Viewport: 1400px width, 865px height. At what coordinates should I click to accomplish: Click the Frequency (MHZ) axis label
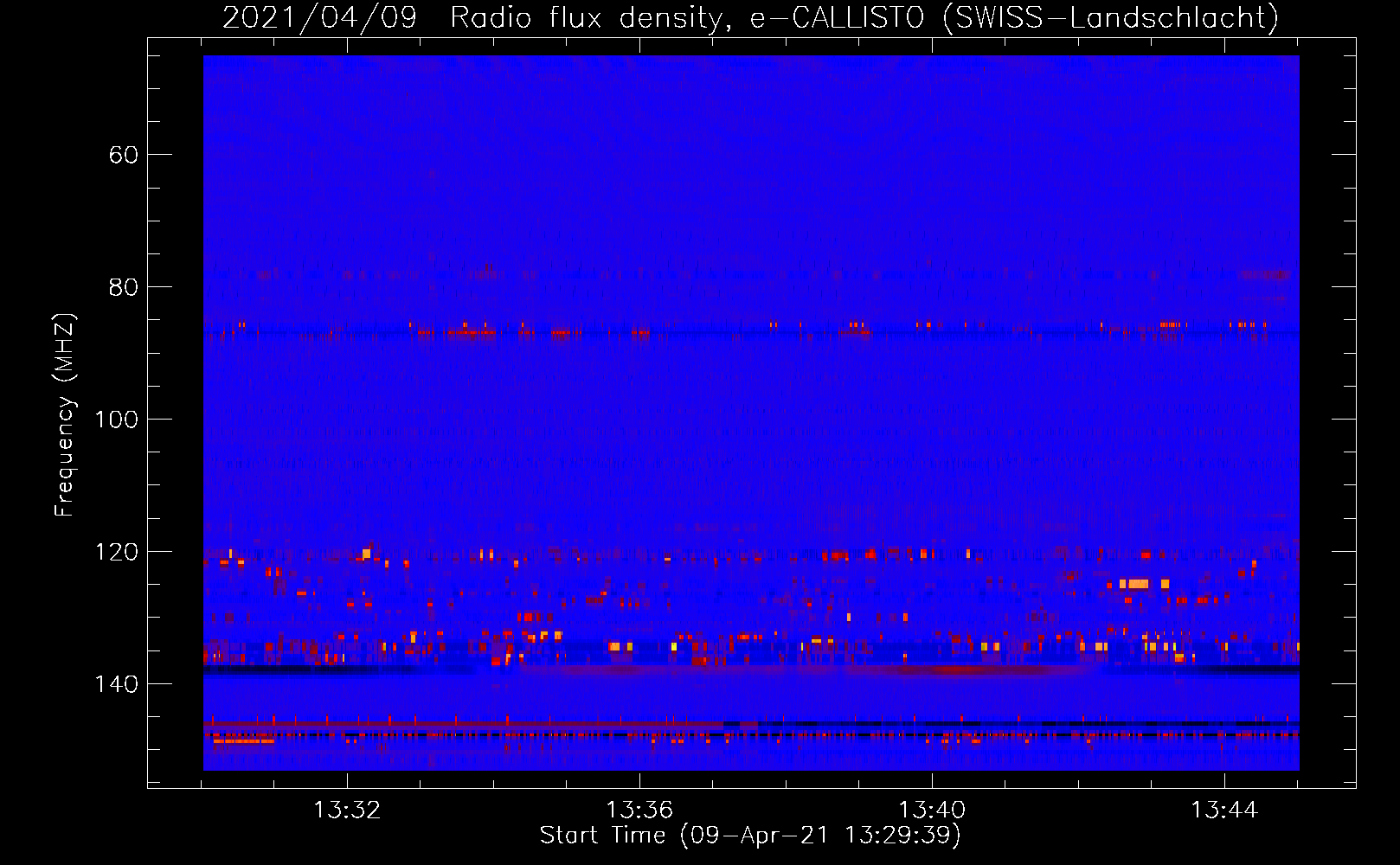click(x=65, y=415)
